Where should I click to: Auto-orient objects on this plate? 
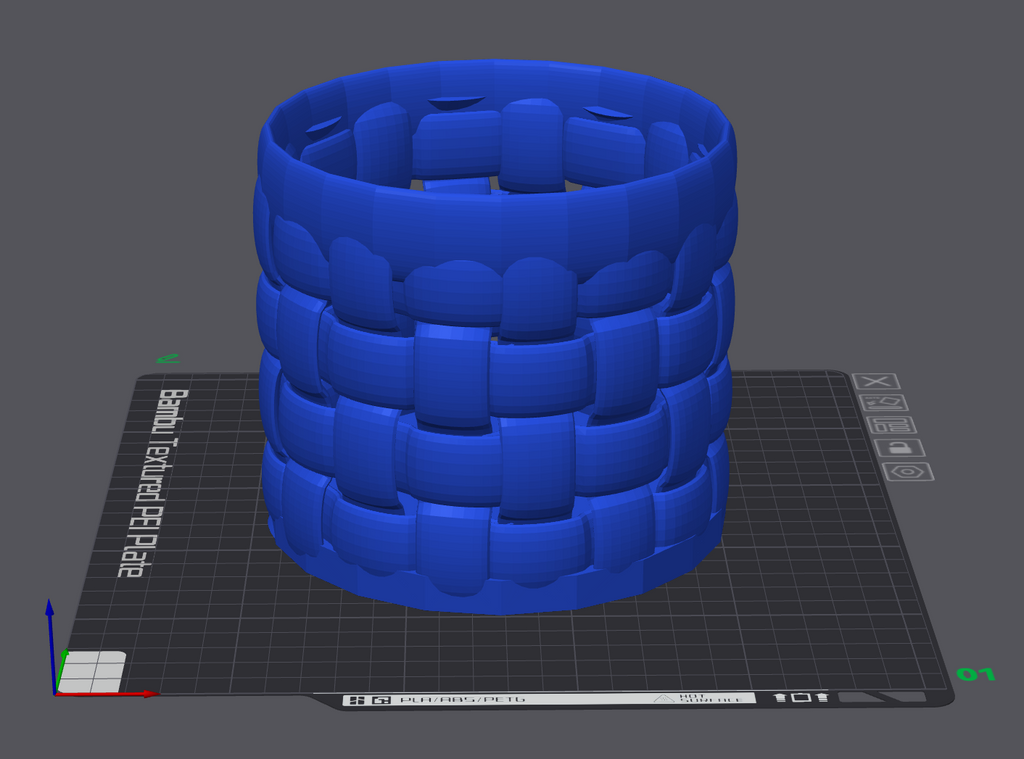point(884,403)
